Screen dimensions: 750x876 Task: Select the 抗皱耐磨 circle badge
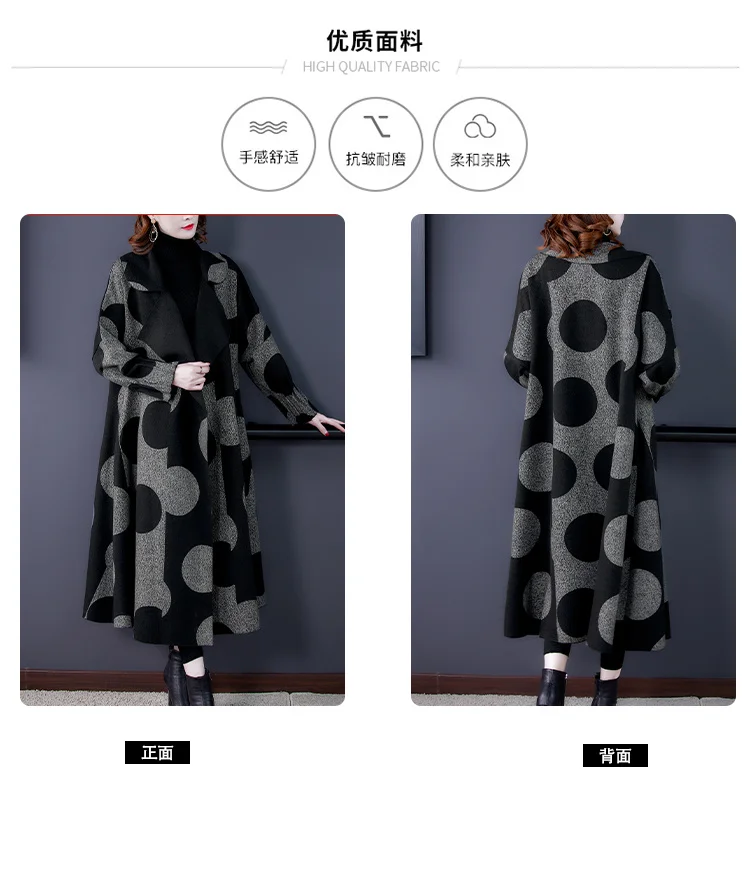tap(376, 144)
